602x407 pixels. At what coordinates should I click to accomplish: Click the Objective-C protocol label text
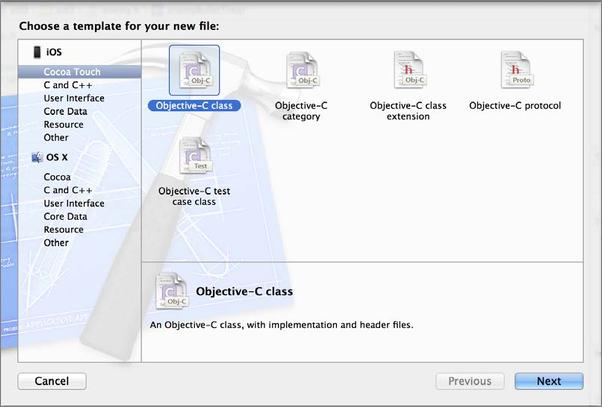[515, 106]
